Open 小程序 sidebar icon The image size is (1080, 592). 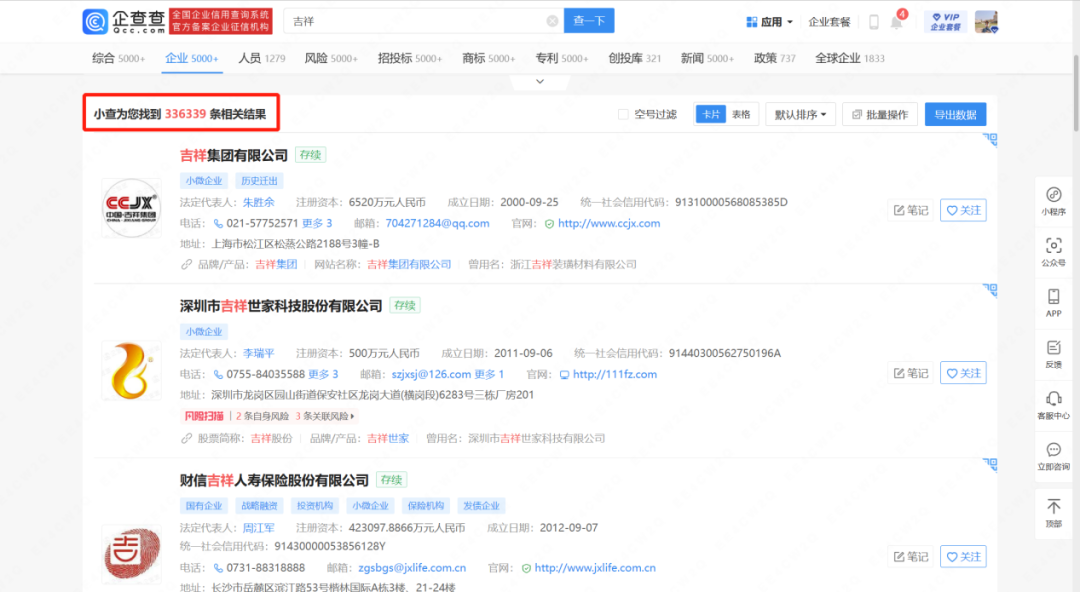(x=1053, y=201)
